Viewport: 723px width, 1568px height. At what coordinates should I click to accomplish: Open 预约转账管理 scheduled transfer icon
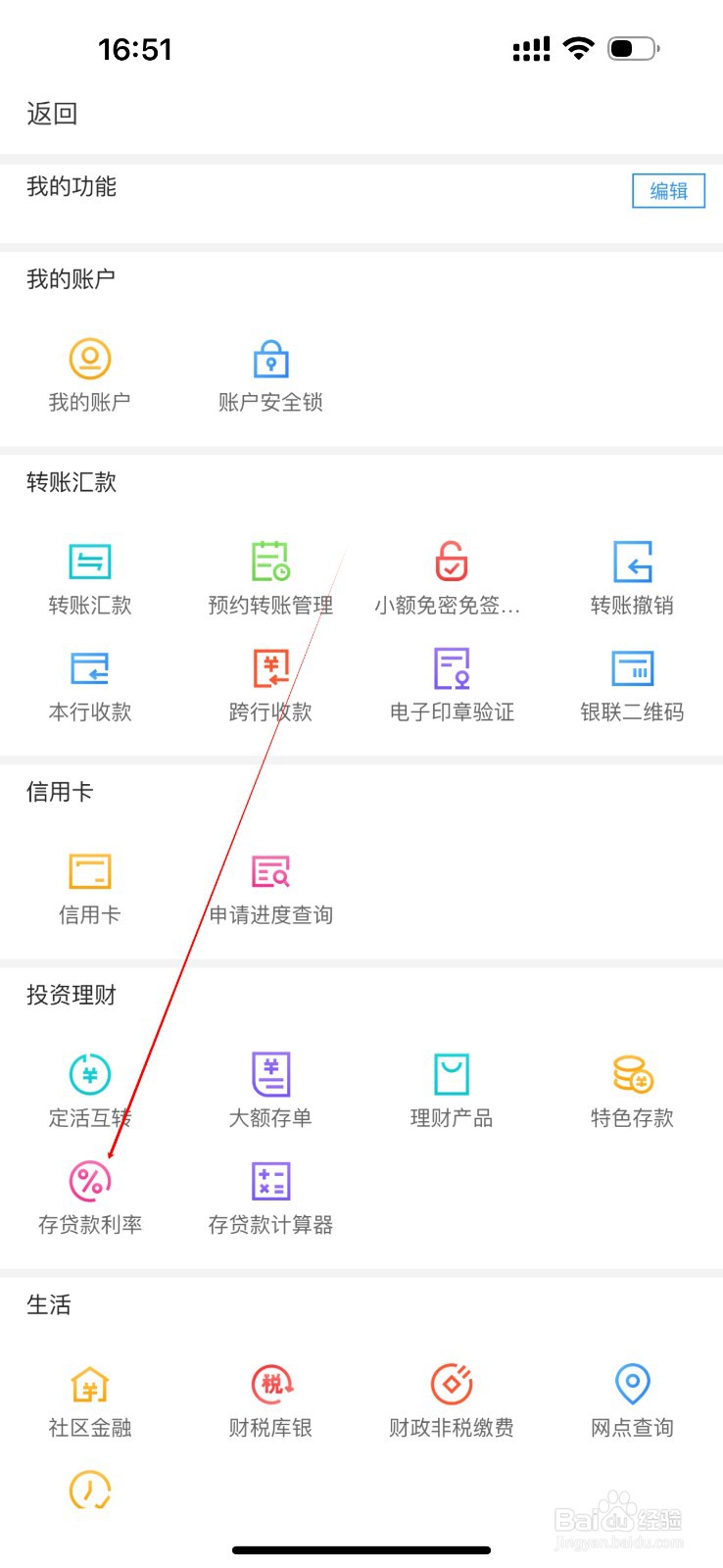(x=271, y=562)
